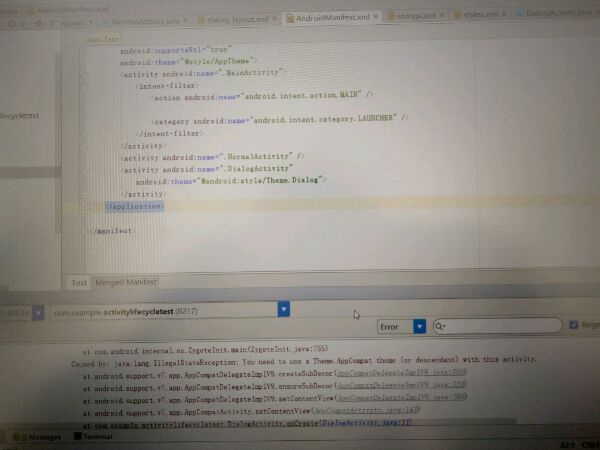Close the strings.xml tab
Screen dimensions: 600x450
point(442,15)
